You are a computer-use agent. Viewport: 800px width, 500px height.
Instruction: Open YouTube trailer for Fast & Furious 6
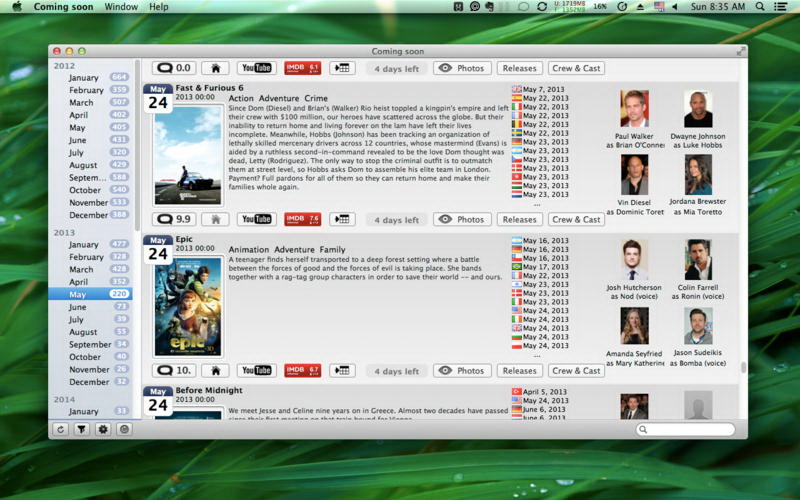tap(256, 219)
